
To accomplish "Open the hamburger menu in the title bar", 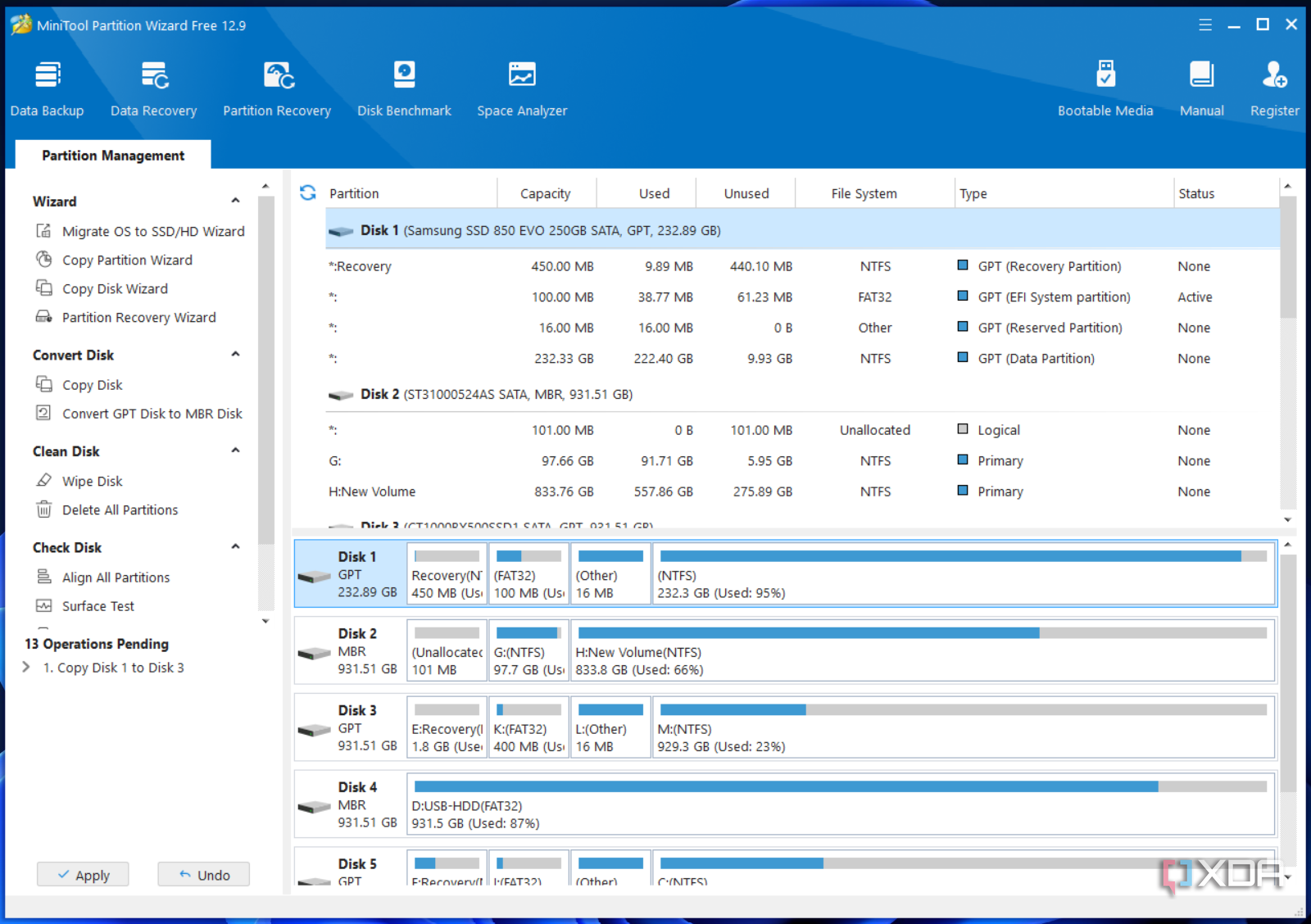I will [1204, 25].
